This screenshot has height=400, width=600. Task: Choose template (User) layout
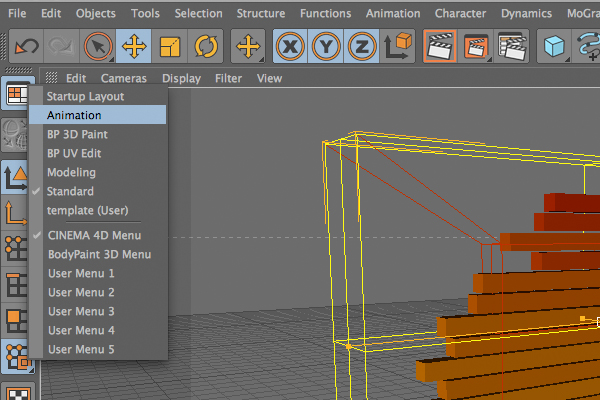click(x=98, y=210)
